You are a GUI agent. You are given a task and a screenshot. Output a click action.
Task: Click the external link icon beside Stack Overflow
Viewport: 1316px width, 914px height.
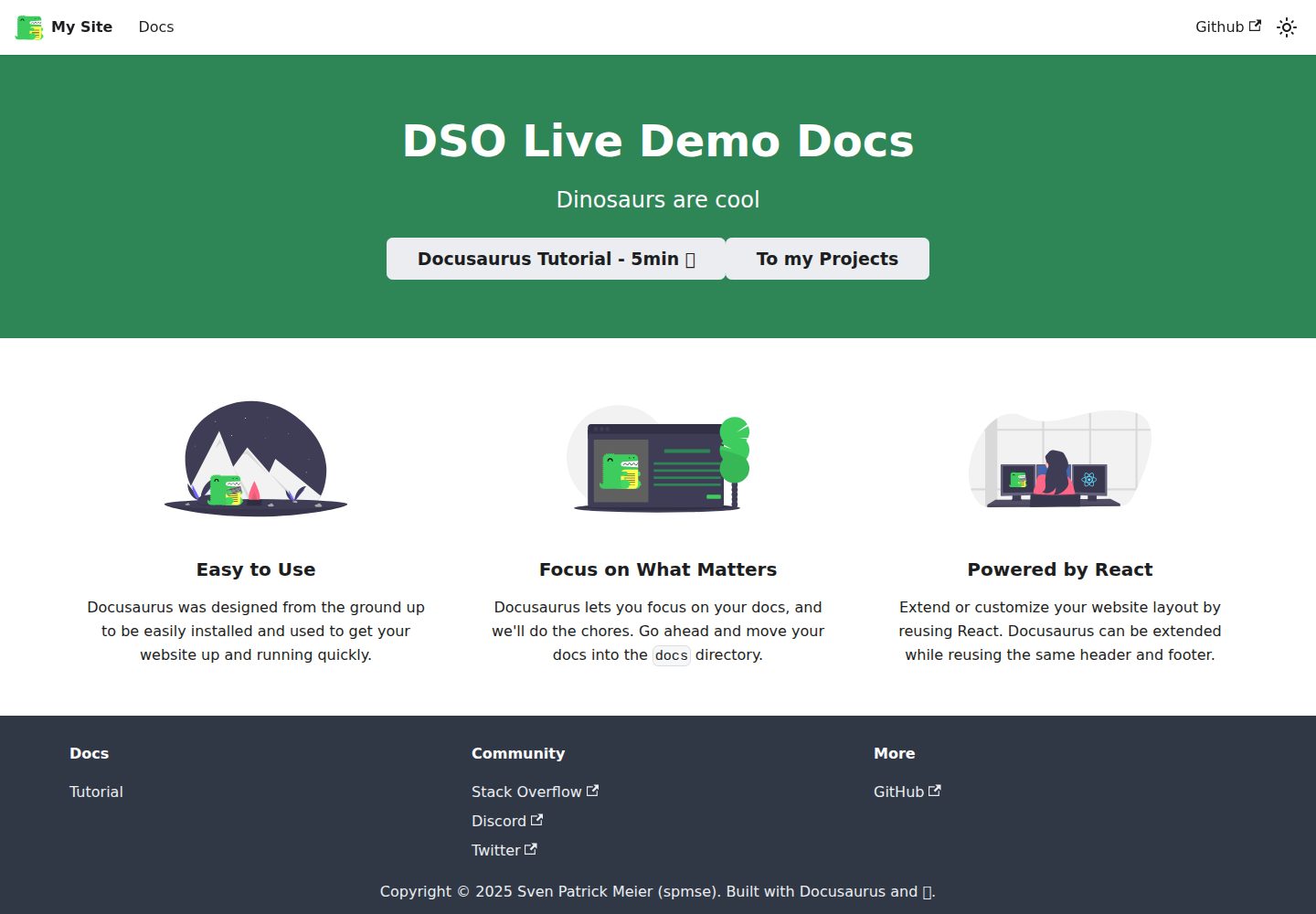pos(592,791)
